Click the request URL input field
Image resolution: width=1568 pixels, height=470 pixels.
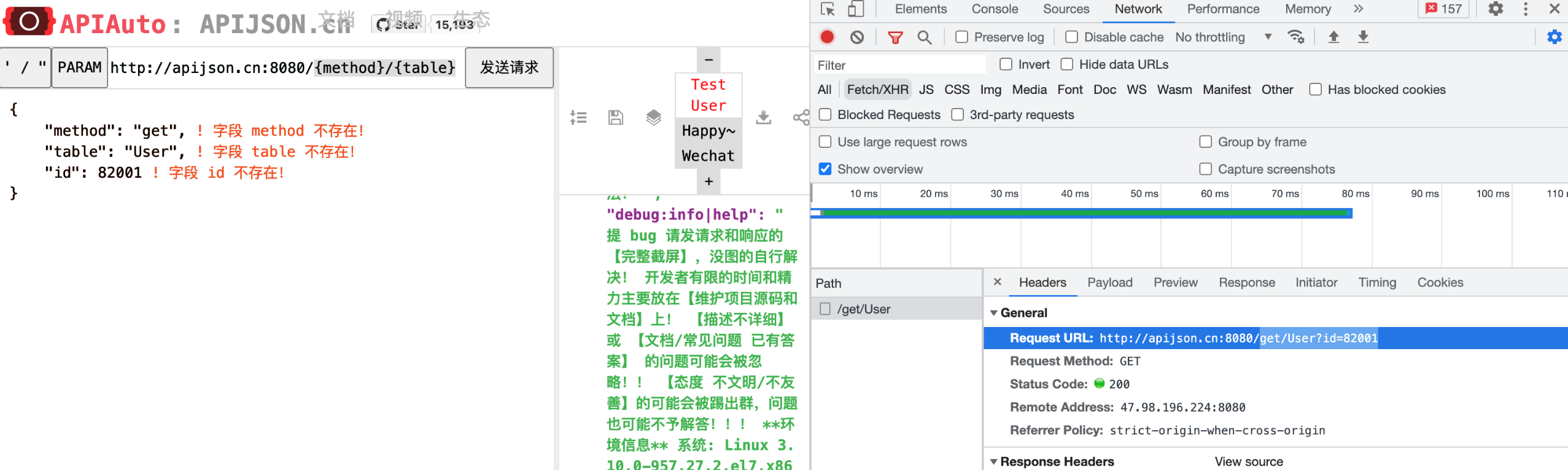(x=286, y=67)
